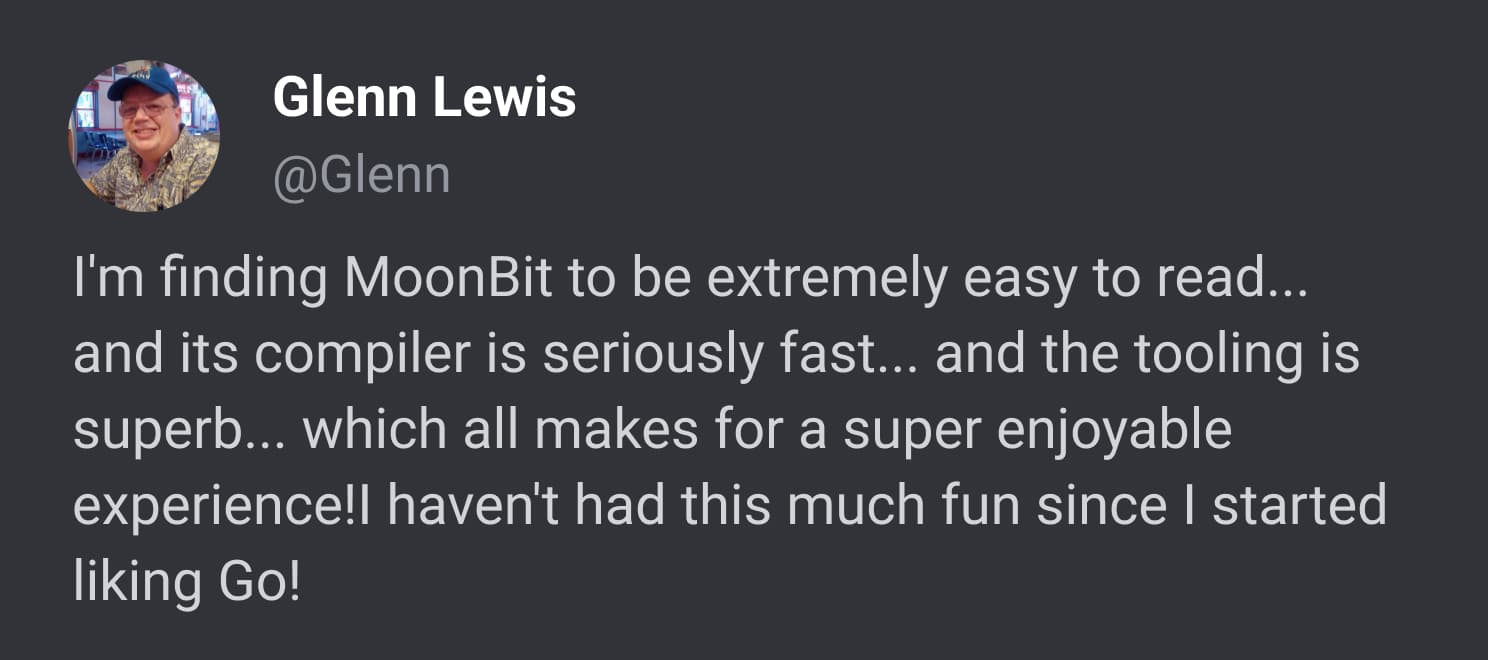
Task: Open Glenn Lewis's profile avatar photo
Action: point(144,136)
